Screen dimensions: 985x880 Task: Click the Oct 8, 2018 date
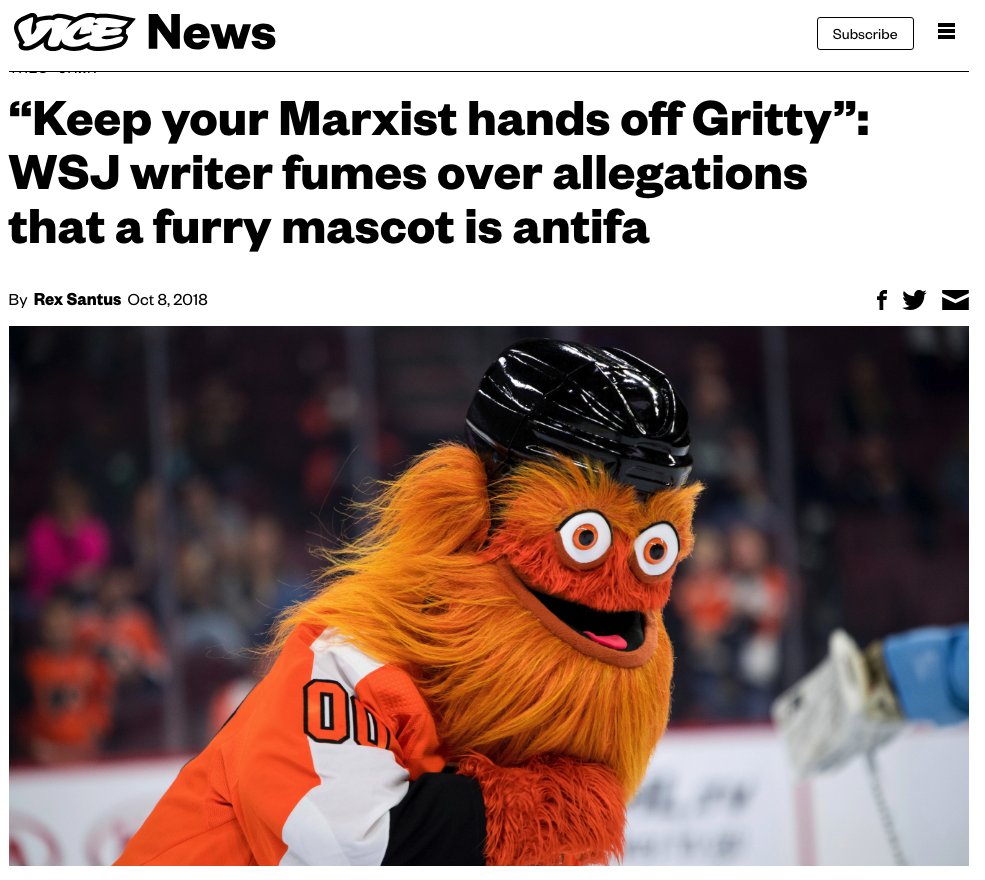click(x=167, y=299)
